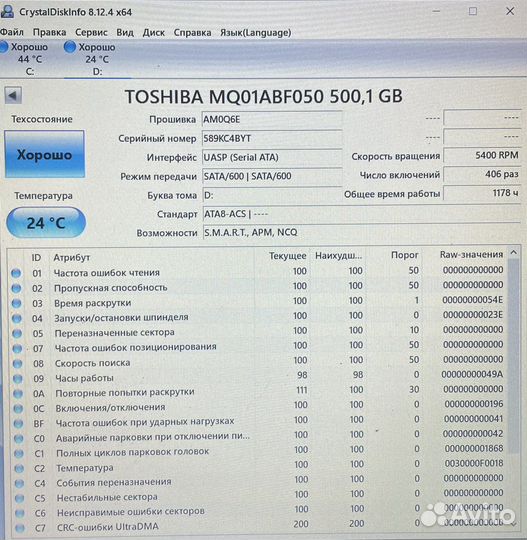
Task: Click status icon for attribute 07
Action: (x=17, y=349)
